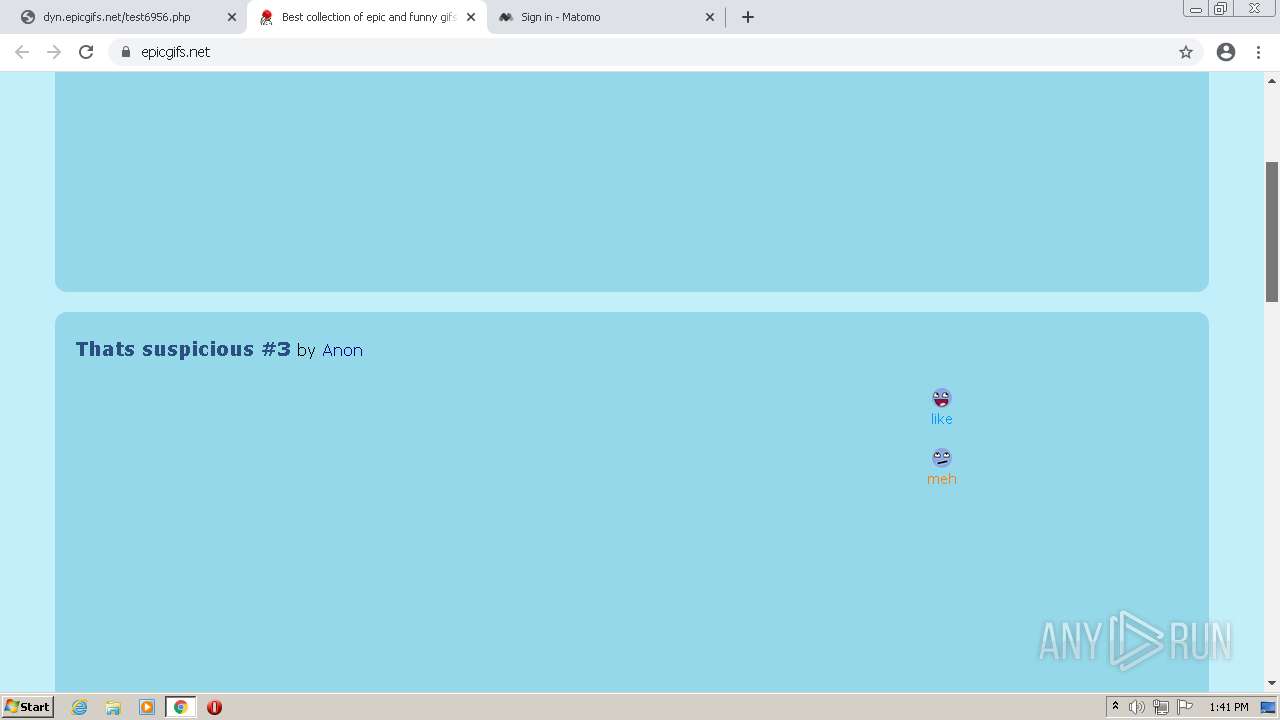Viewport: 1280px width, 720px height.
Task: Close the dyn.epicgifs.net tab
Action: (232, 17)
